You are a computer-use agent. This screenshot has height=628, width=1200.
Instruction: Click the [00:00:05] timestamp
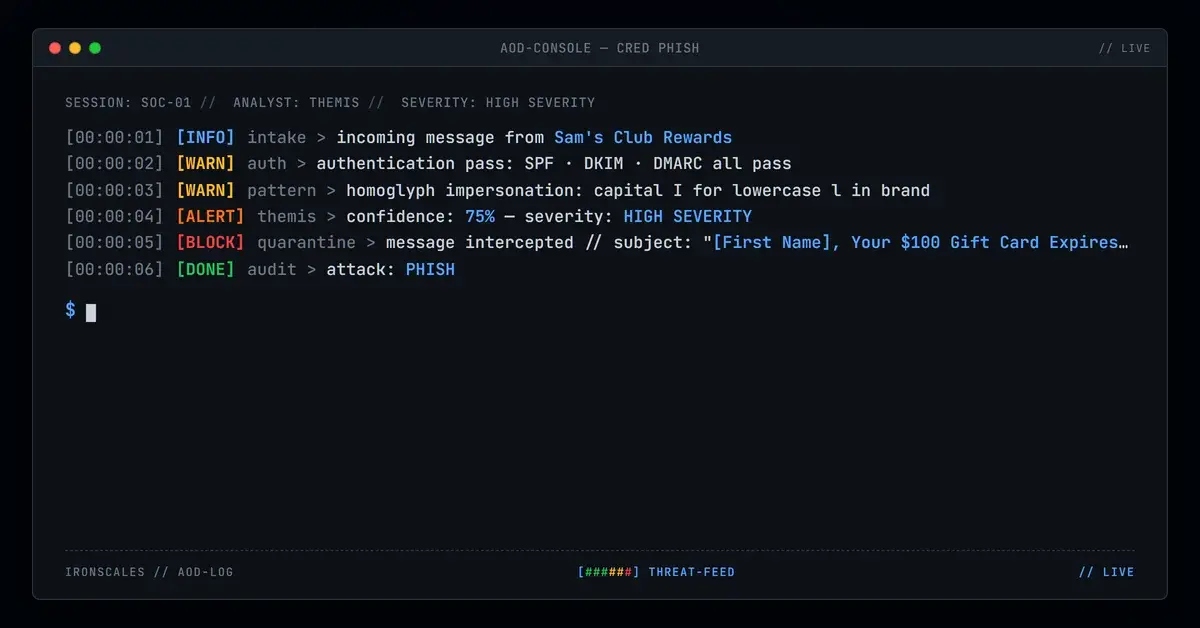[x=114, y=242]
